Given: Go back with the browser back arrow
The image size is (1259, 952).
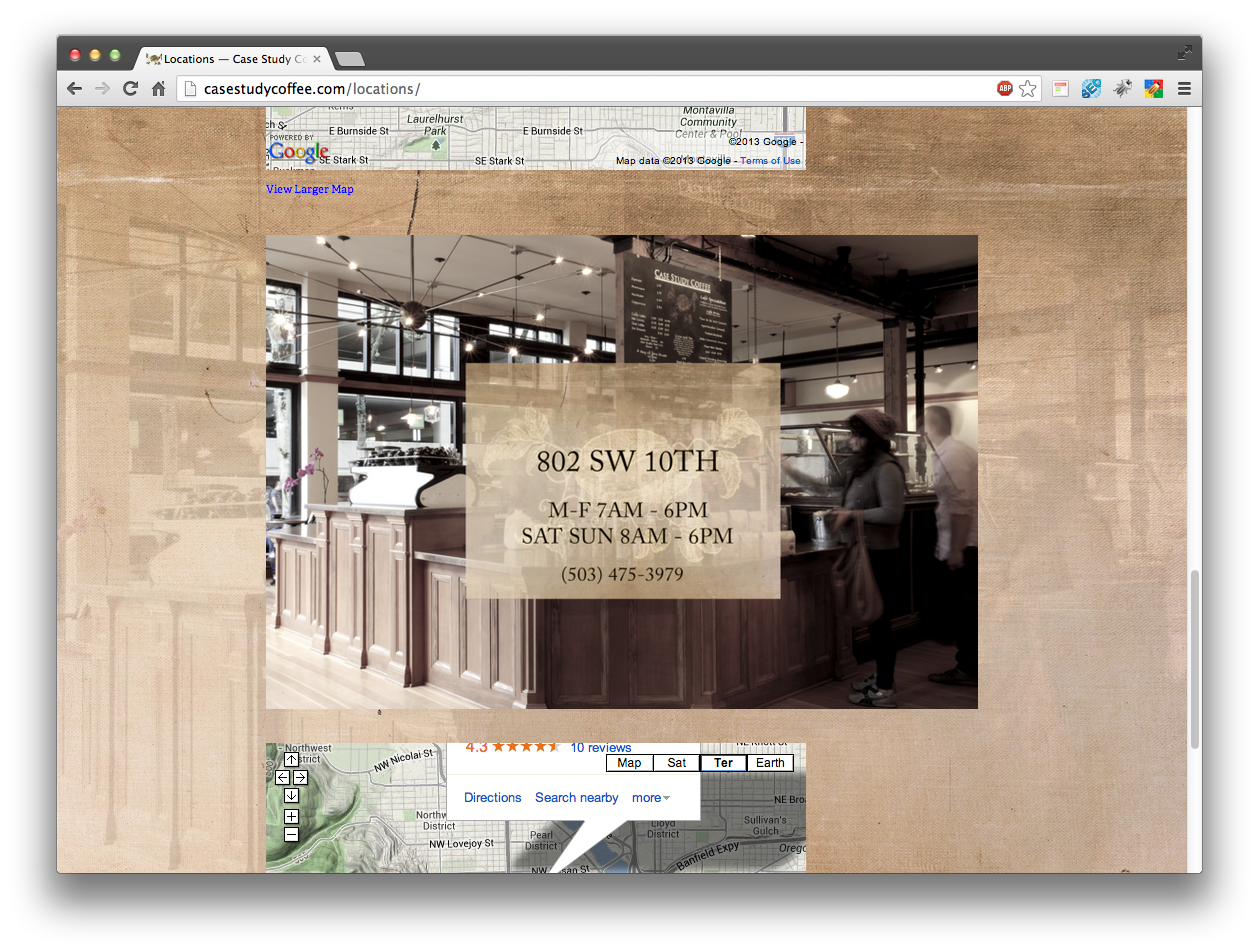Looking at the screenshot, I should (x=74, y=89).
